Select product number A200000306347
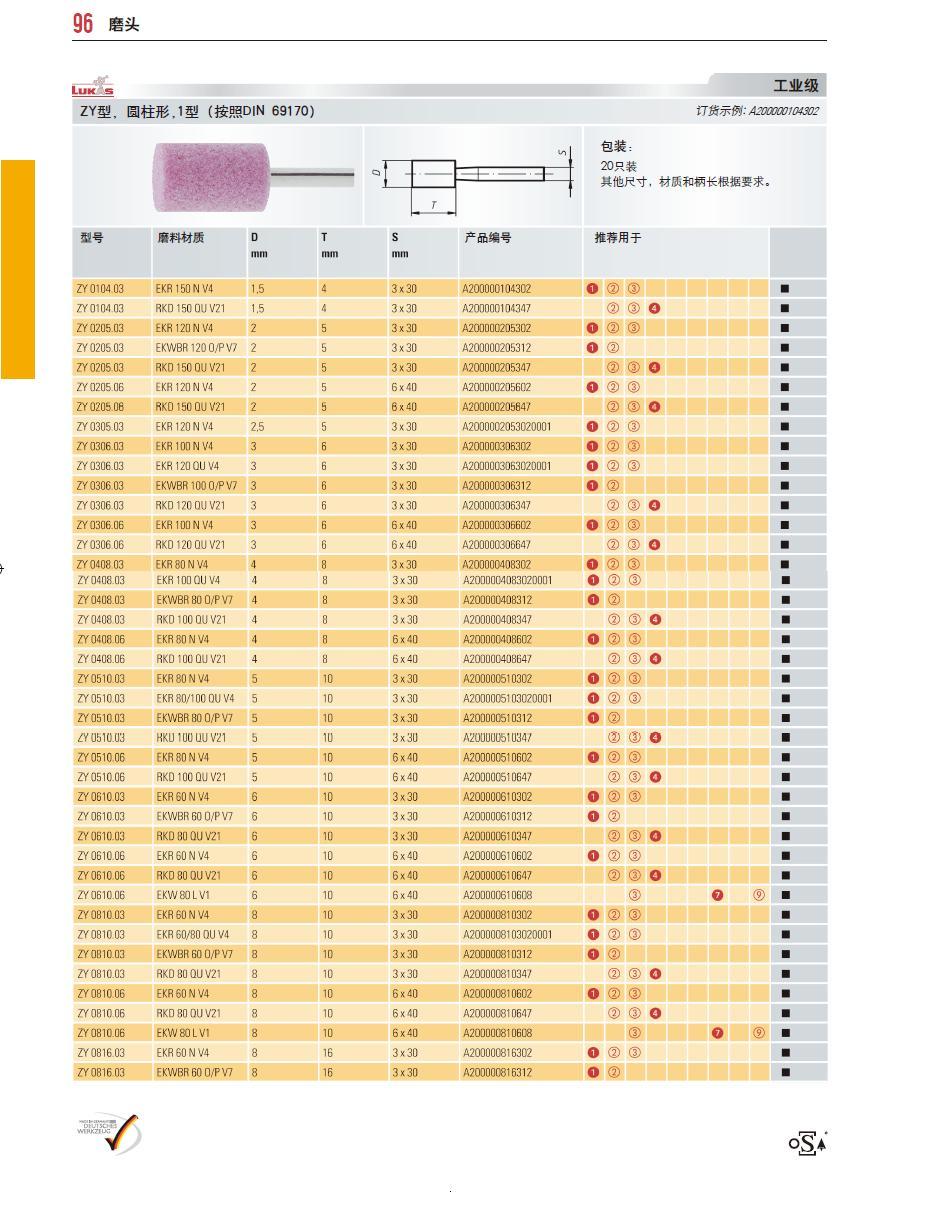 (x=497, y=506)
